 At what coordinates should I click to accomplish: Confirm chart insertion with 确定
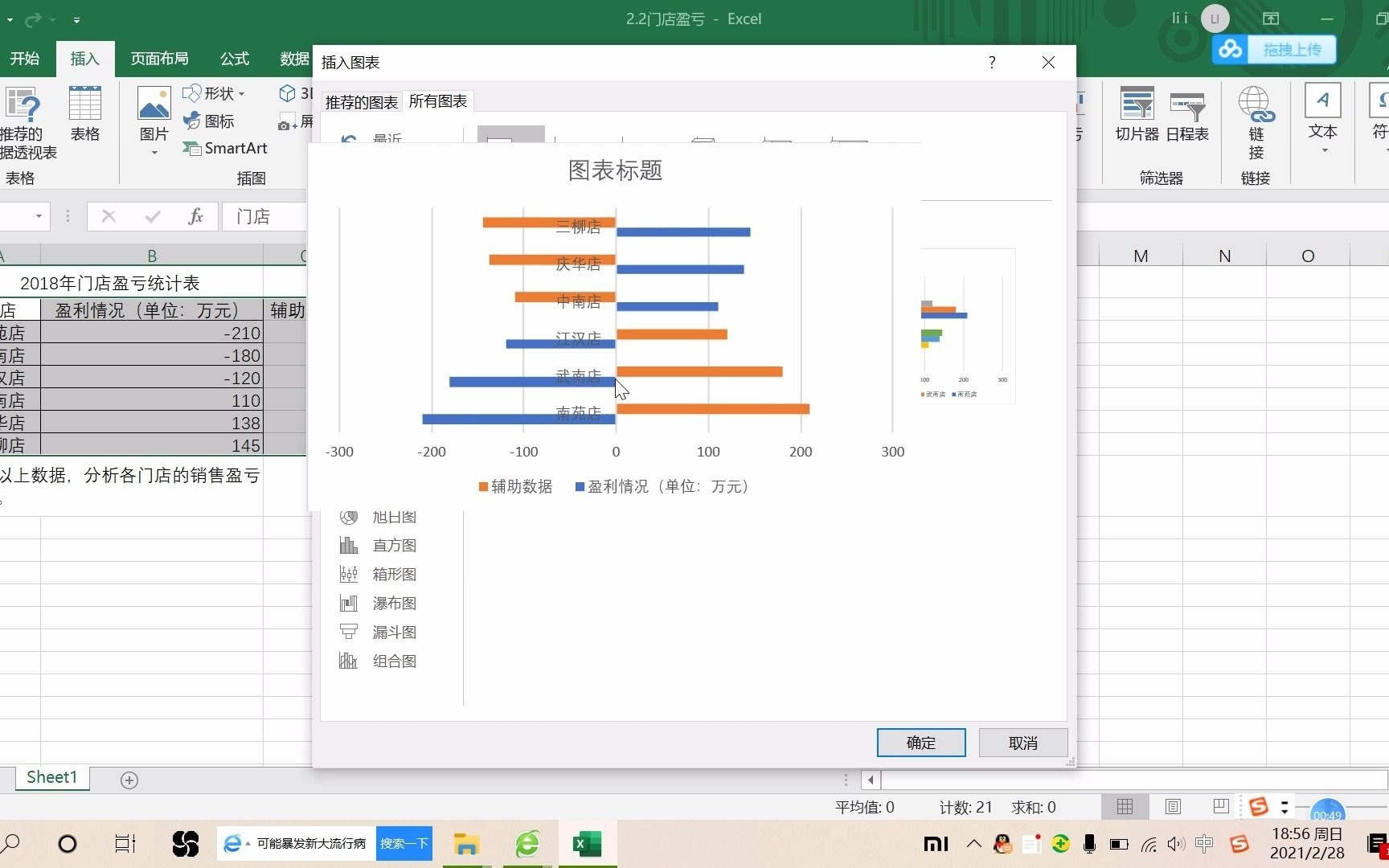921,742
